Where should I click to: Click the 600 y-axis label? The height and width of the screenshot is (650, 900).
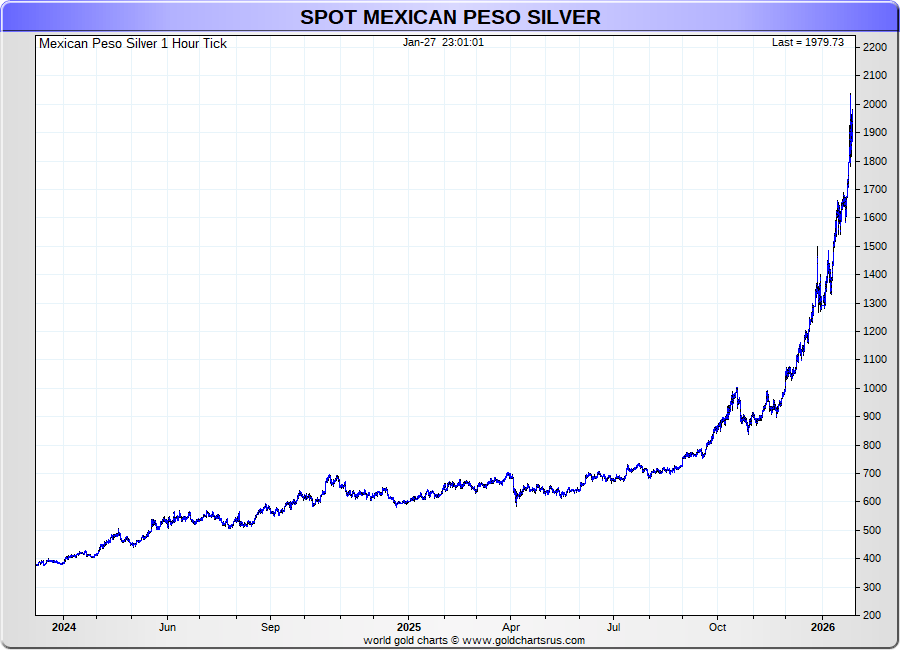pyautogui.click(x=872, y=501)
